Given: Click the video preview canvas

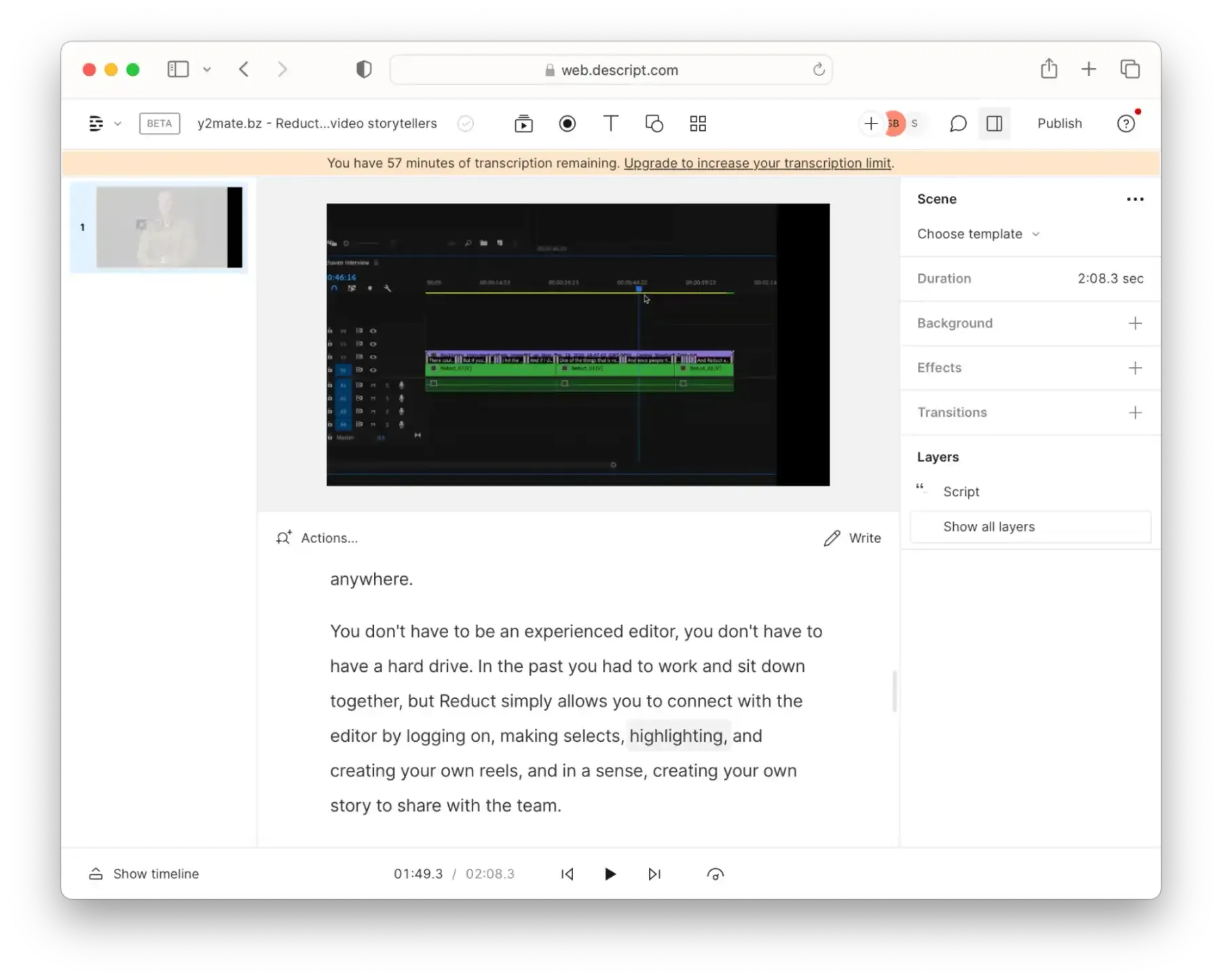Looking at the screenshot, I should (578, 345).
